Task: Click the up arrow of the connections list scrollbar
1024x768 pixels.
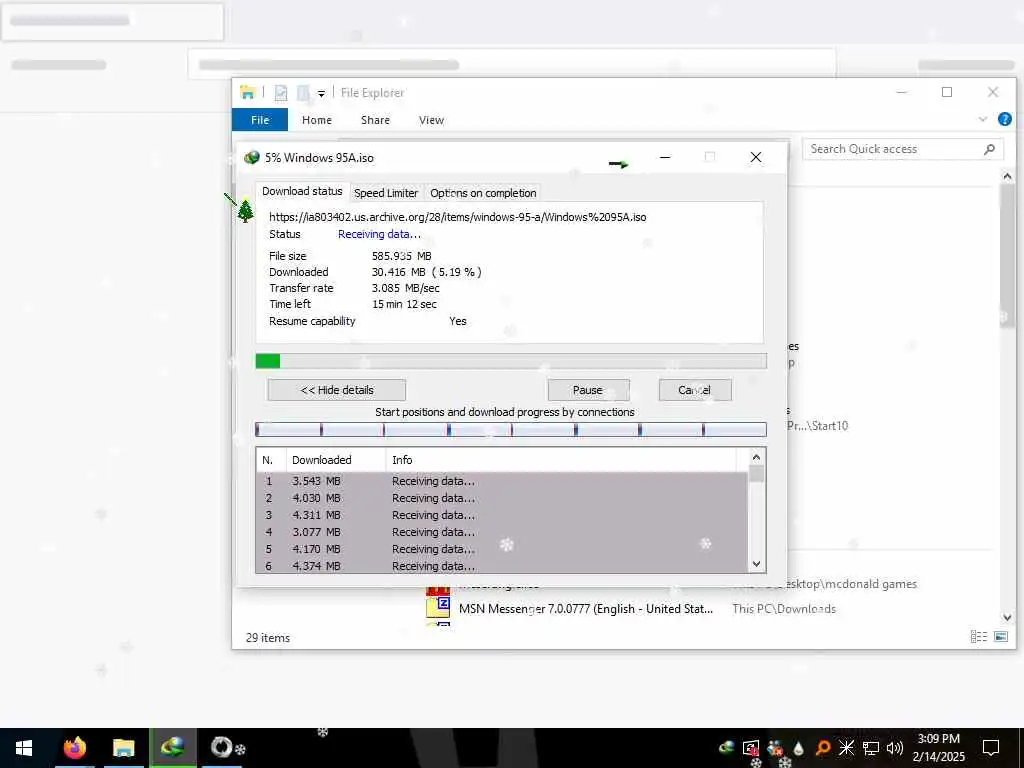Action: (756, 457)
